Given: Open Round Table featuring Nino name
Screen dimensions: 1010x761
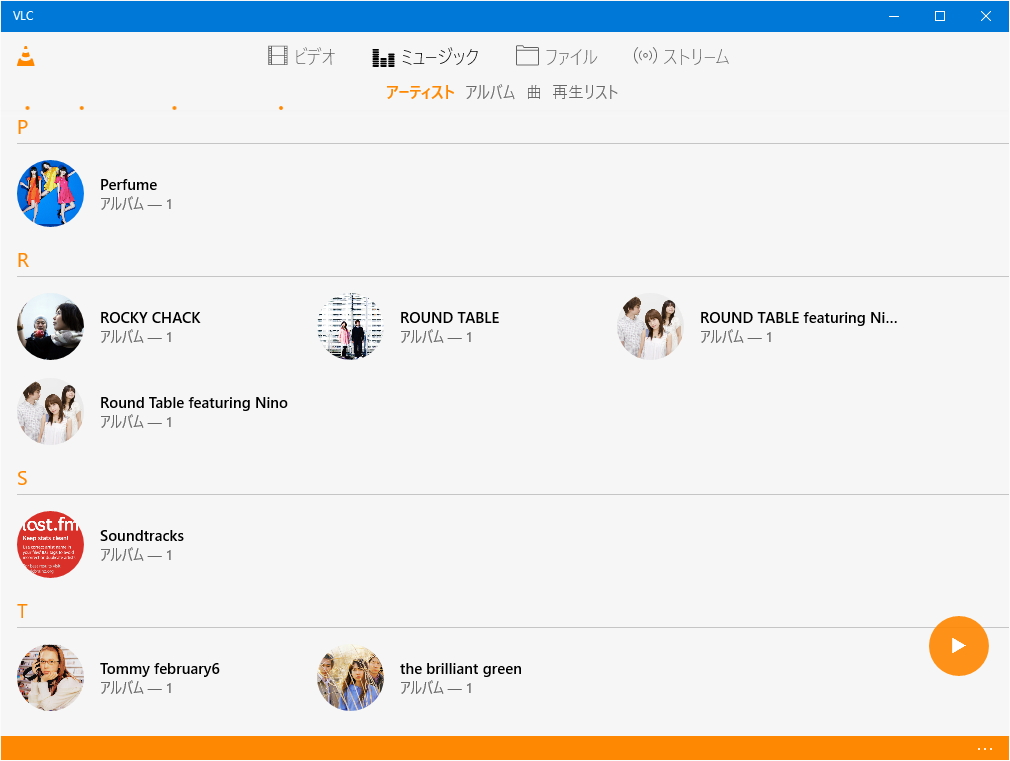Looking at the screenshot, I should [x=194, y=403].
